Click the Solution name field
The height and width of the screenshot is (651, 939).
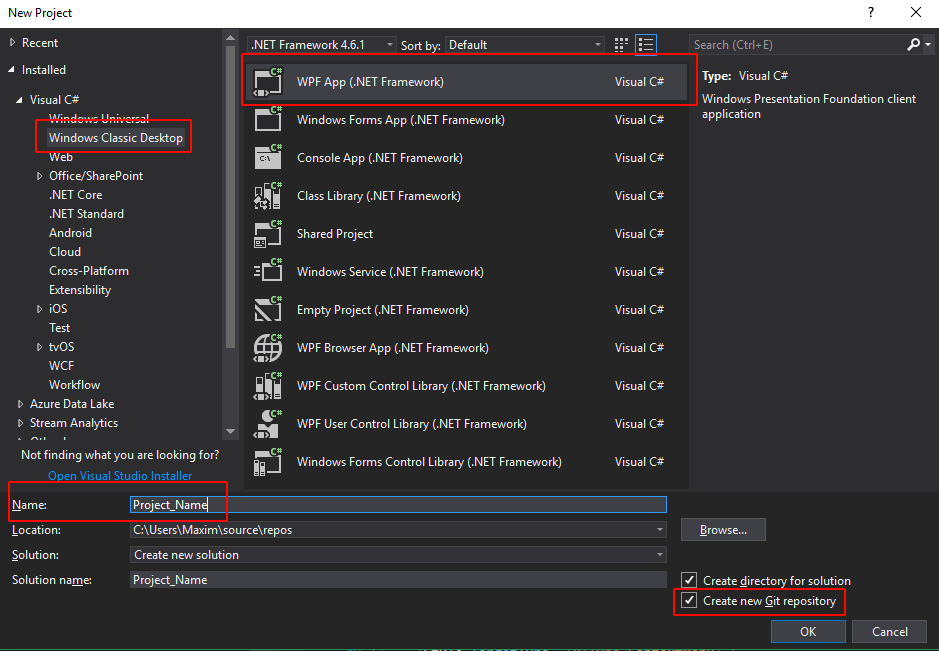pos(398,580)
